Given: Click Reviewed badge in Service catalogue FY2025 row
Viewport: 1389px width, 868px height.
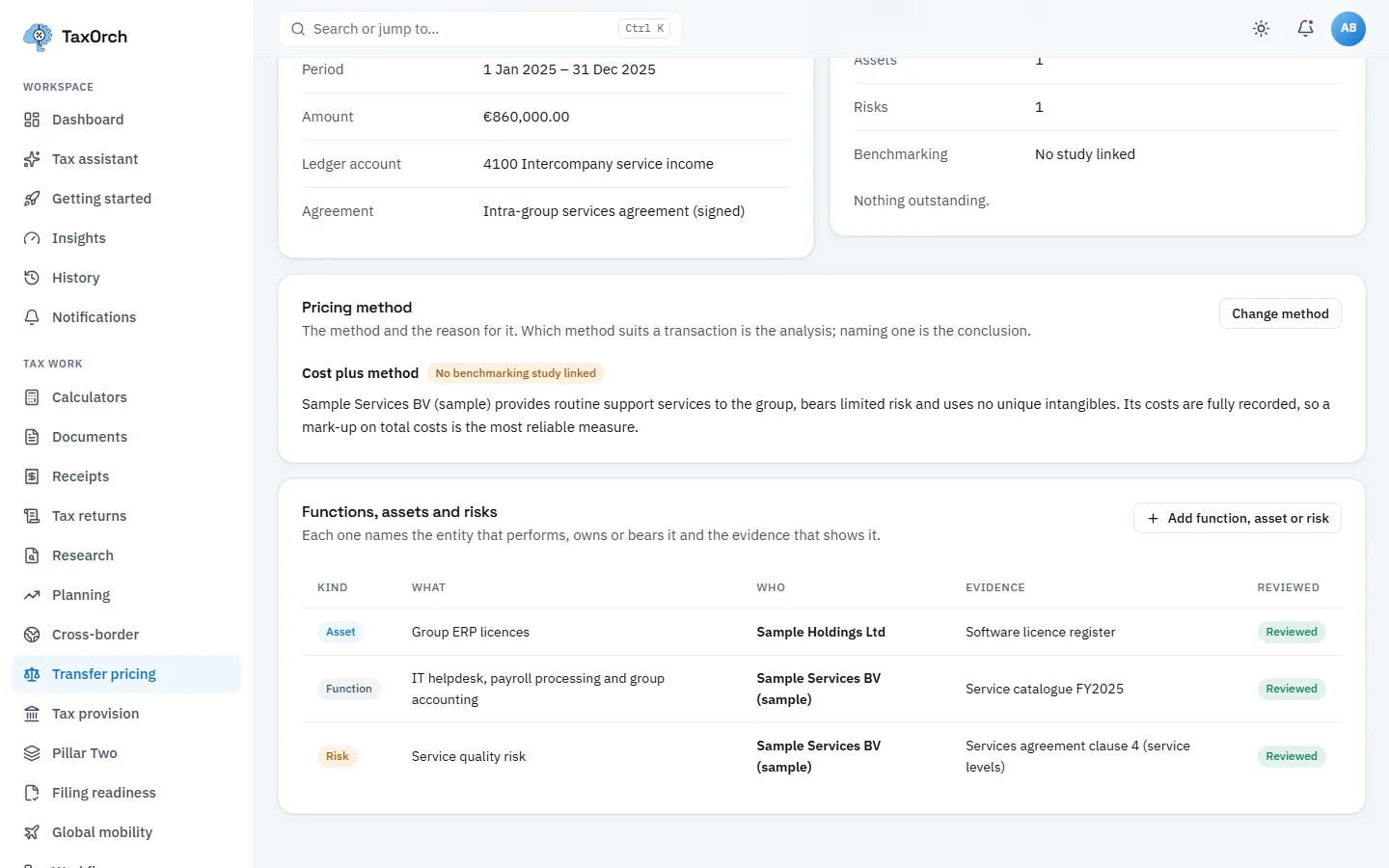Looking at the screenshot, I should click(1292, 689).
